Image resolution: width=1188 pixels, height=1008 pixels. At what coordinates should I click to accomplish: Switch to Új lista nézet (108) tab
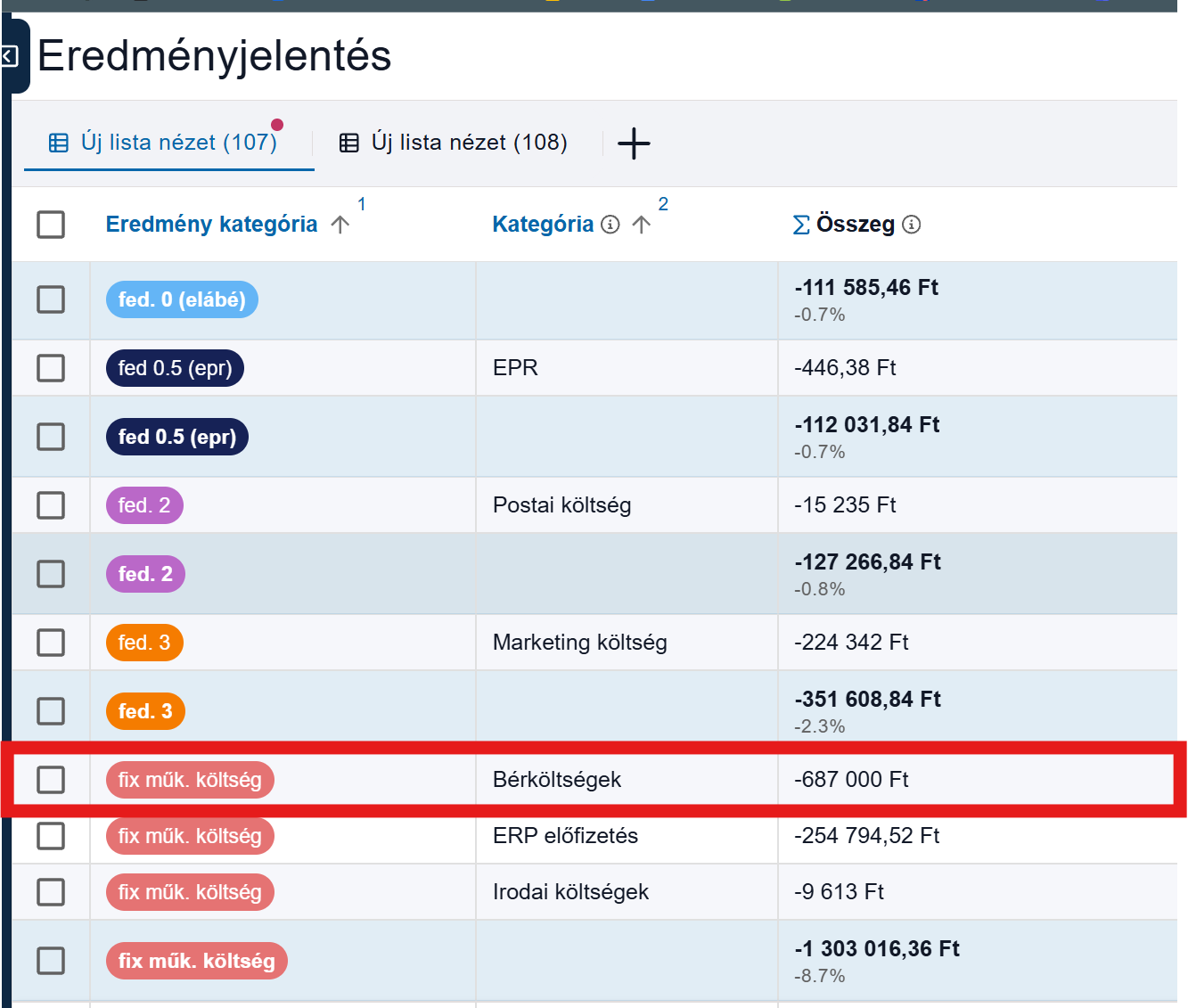[x=455, y=143]
